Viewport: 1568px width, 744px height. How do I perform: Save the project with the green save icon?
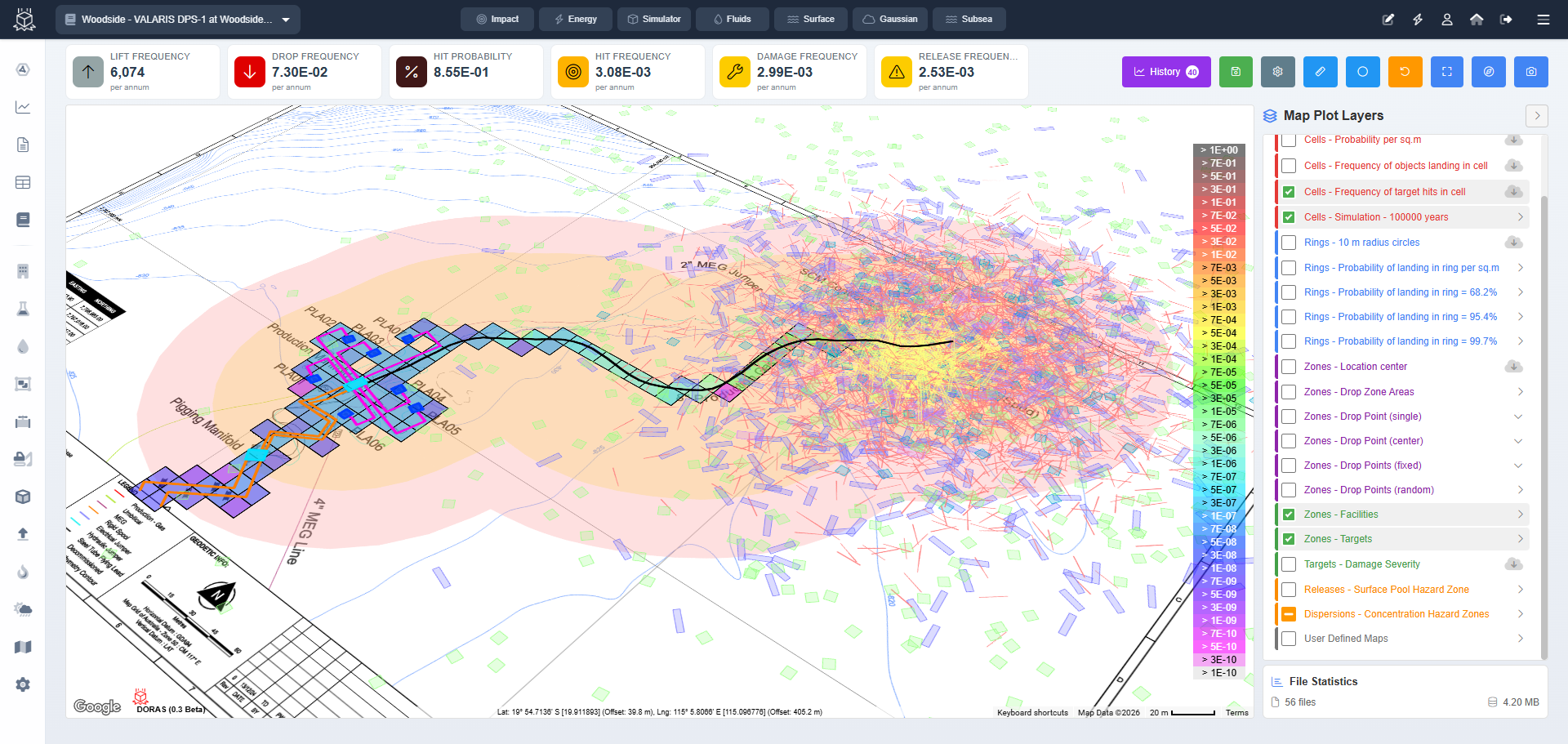(x=1236, y=72)
